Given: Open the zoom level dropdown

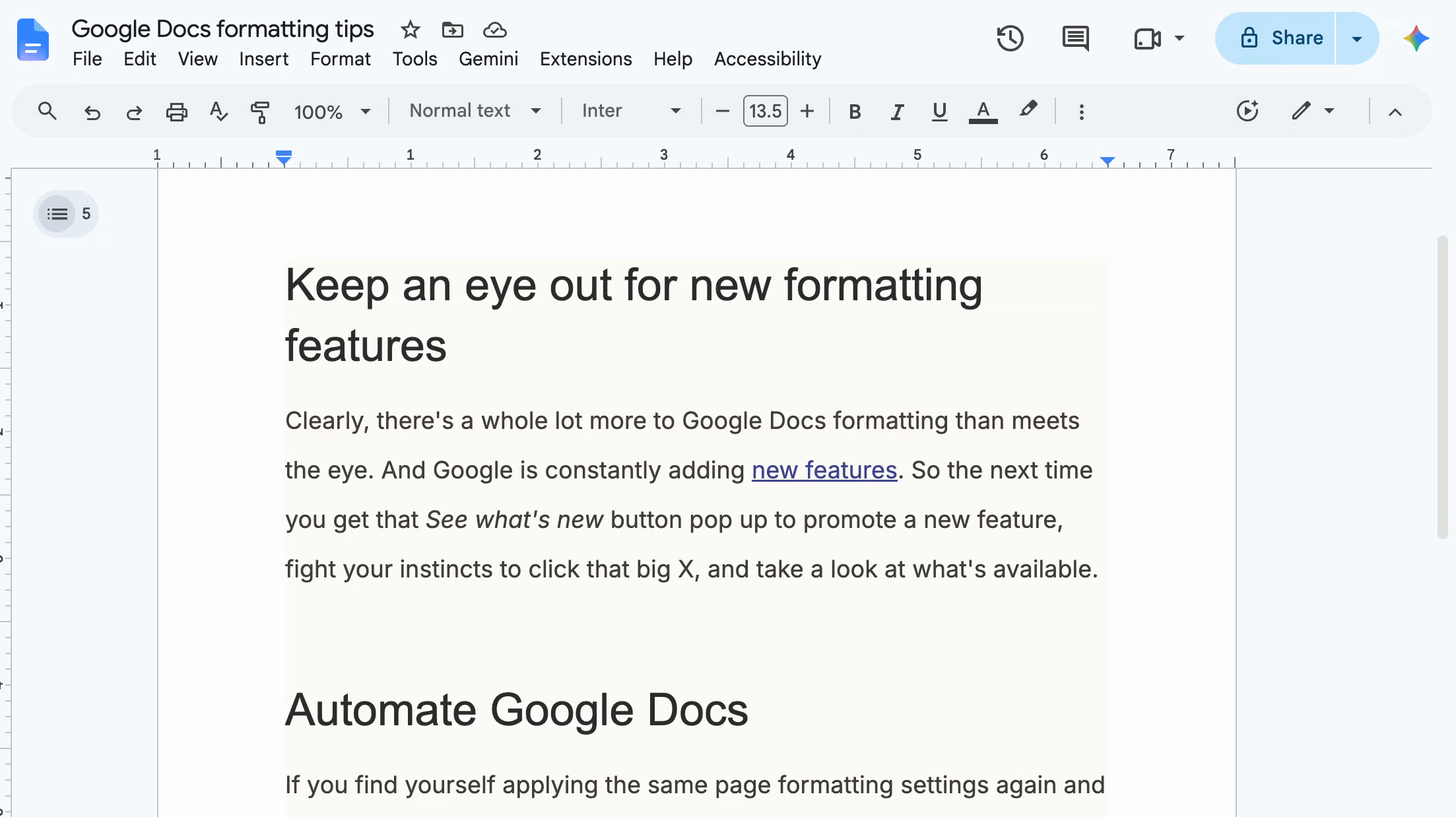Looking at the screenshot, I should pyautogui.click(x=333, y=112).
